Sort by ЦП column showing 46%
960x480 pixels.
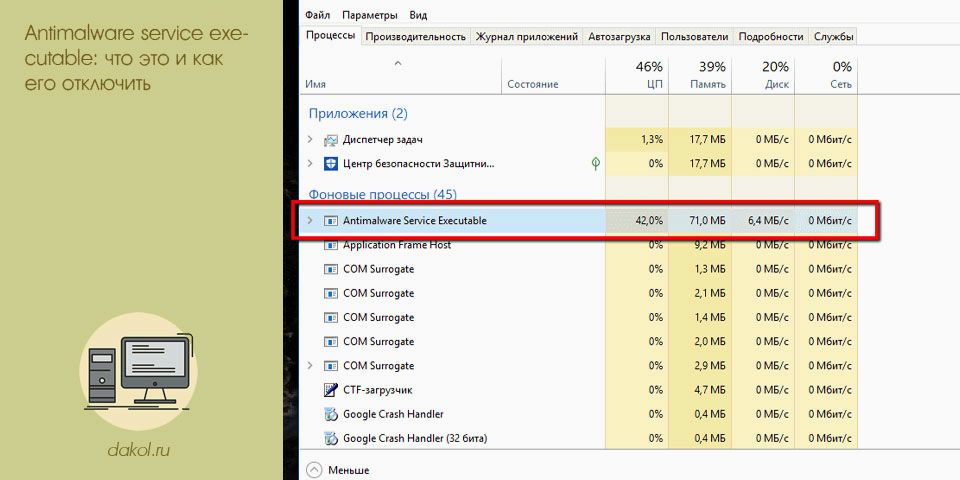point(637,76)
